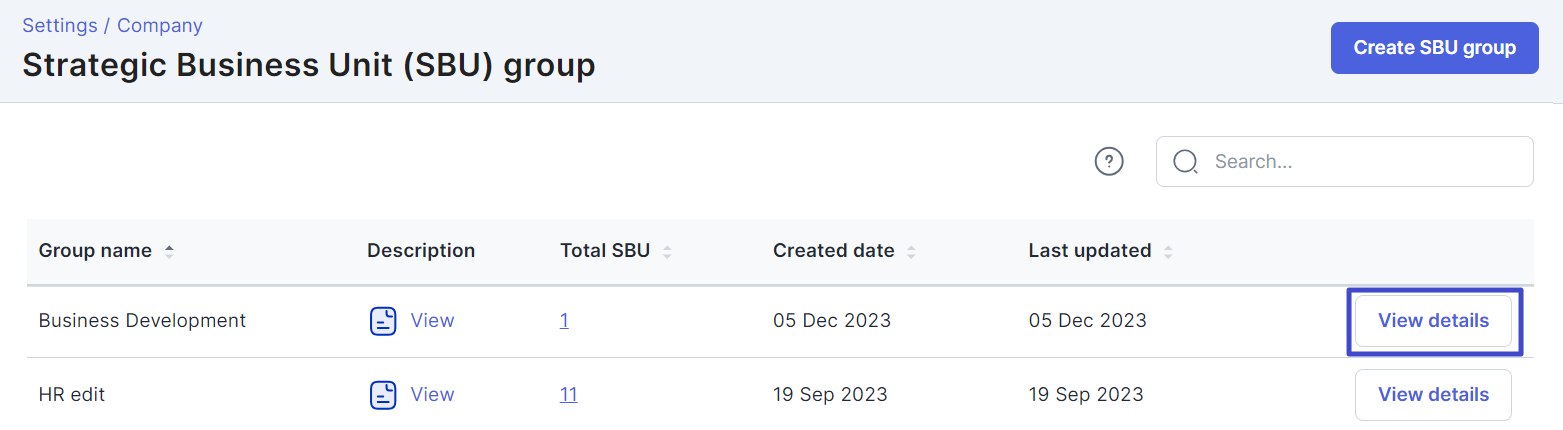Click the HR edit description document icon
The width and height of the screenshot is (1563, 430).
click(x=384, y=395)
